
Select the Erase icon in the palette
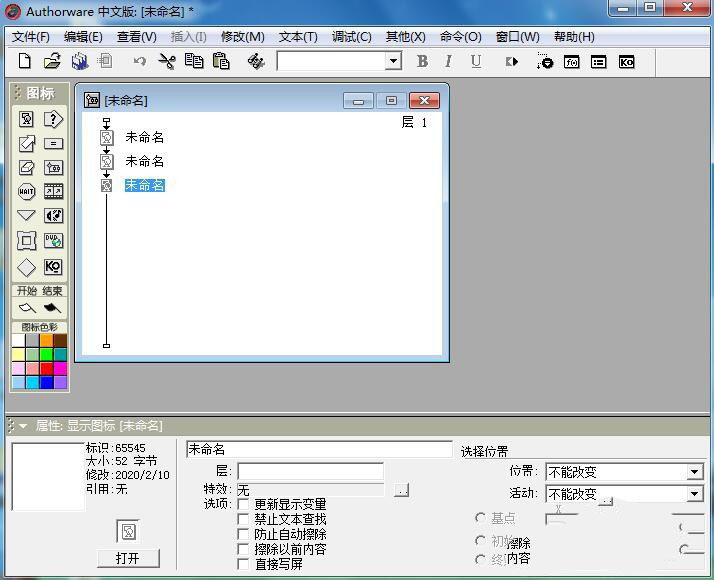point(26,168)
